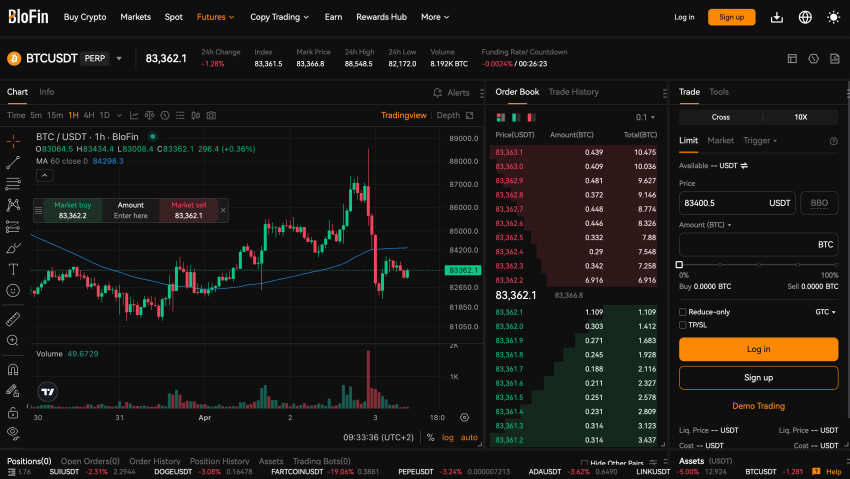Click the Amount BTC input field
The height and width of the screenshot is (479, 850).
(758, 245)
